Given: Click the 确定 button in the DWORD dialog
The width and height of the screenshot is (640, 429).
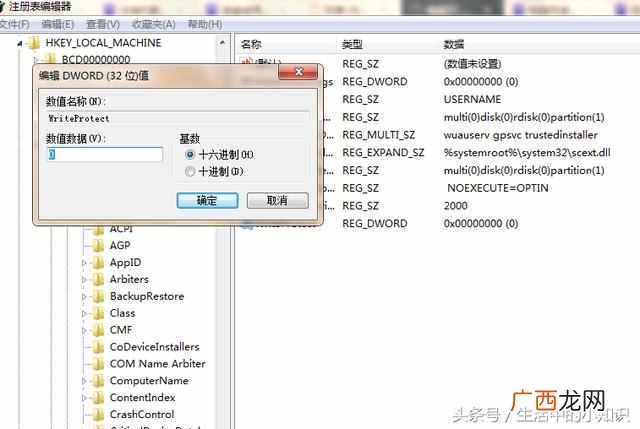Looking at the screenshot, I should click(207, 200).
